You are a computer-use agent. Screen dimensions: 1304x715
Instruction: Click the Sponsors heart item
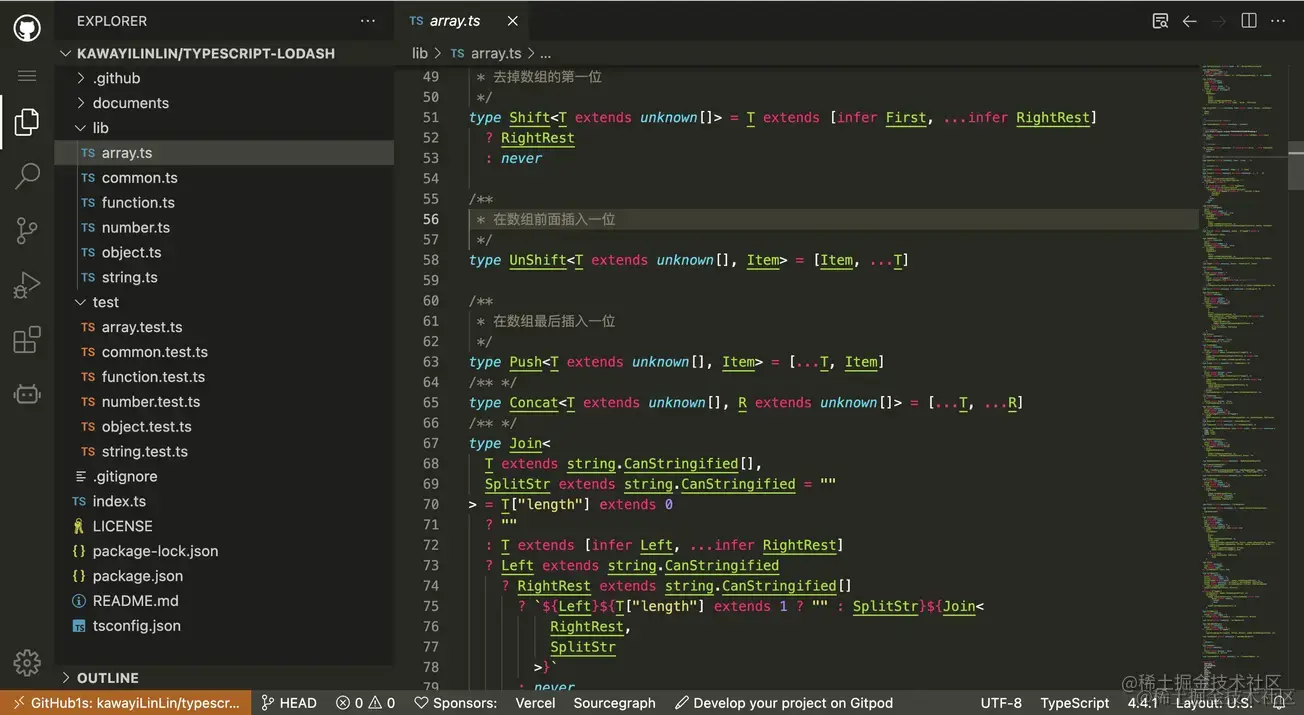tap(455, 703)
